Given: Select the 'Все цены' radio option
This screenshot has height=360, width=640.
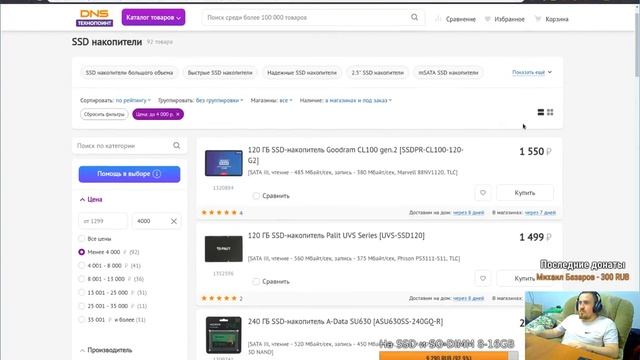Looking at the screenshot, I should pos(82,238).
